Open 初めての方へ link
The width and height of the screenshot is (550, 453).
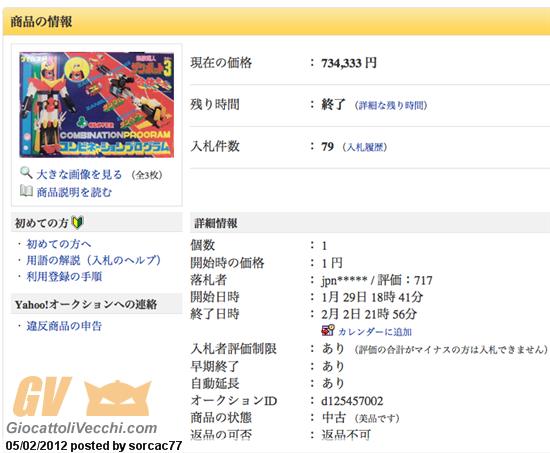pos(59,244)
